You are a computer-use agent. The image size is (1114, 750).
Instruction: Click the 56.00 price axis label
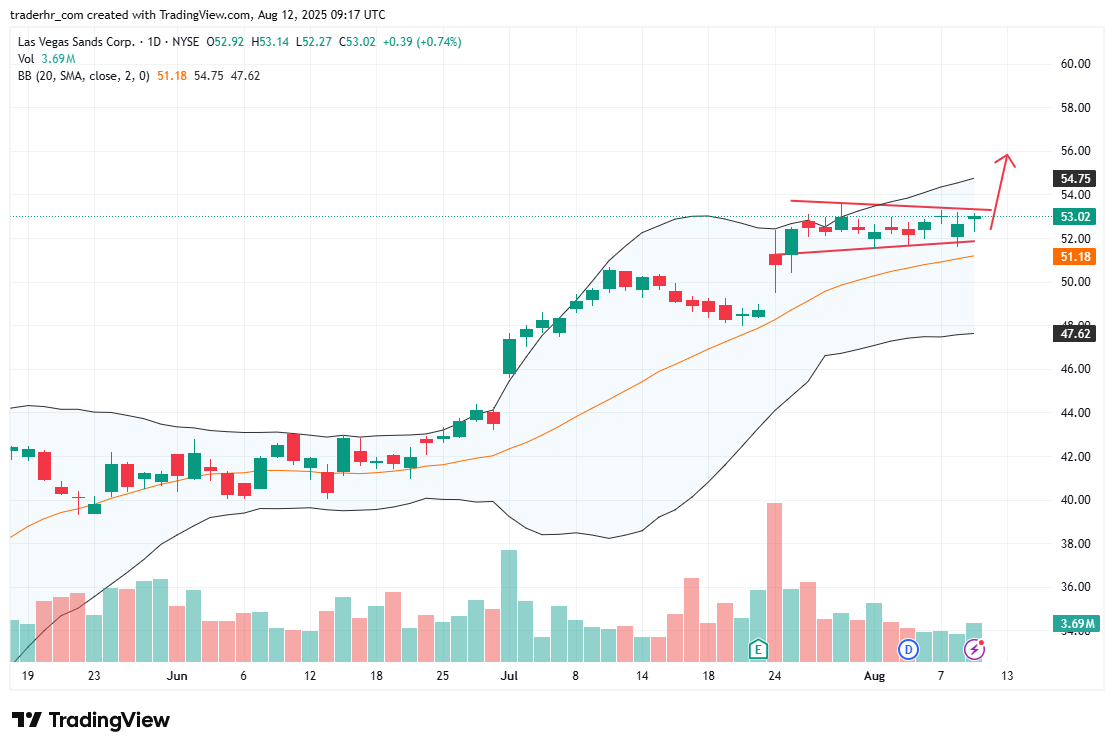pyautogui.click(x=1075, y=151)
